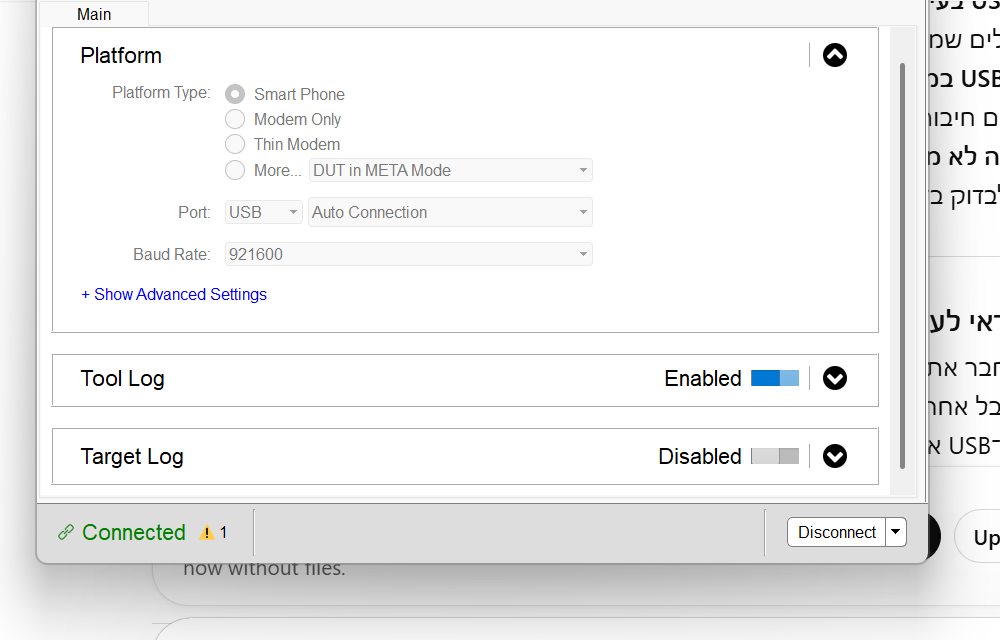The height and width of the screenshot is (640, 1000).
Task: Toggle the Tool Log Enabled switch
Action: [x=775, y=378]
